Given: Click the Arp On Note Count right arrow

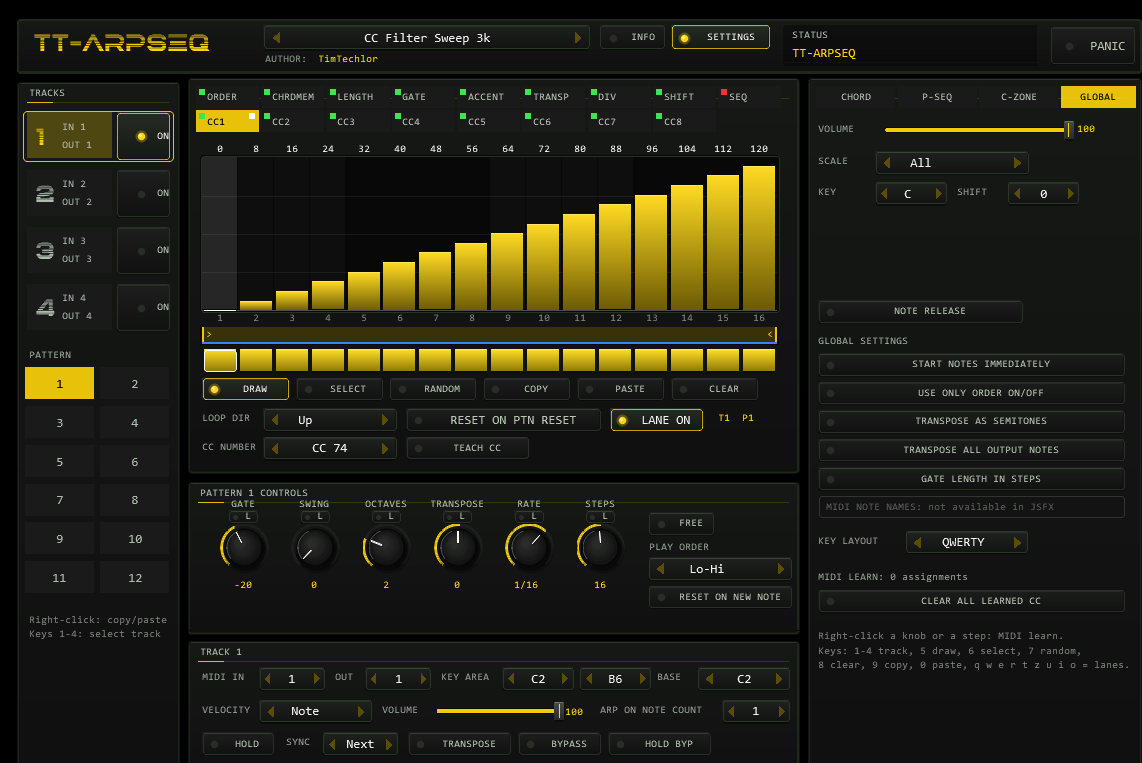Looking at the screenshot, I should pos(781,711).
